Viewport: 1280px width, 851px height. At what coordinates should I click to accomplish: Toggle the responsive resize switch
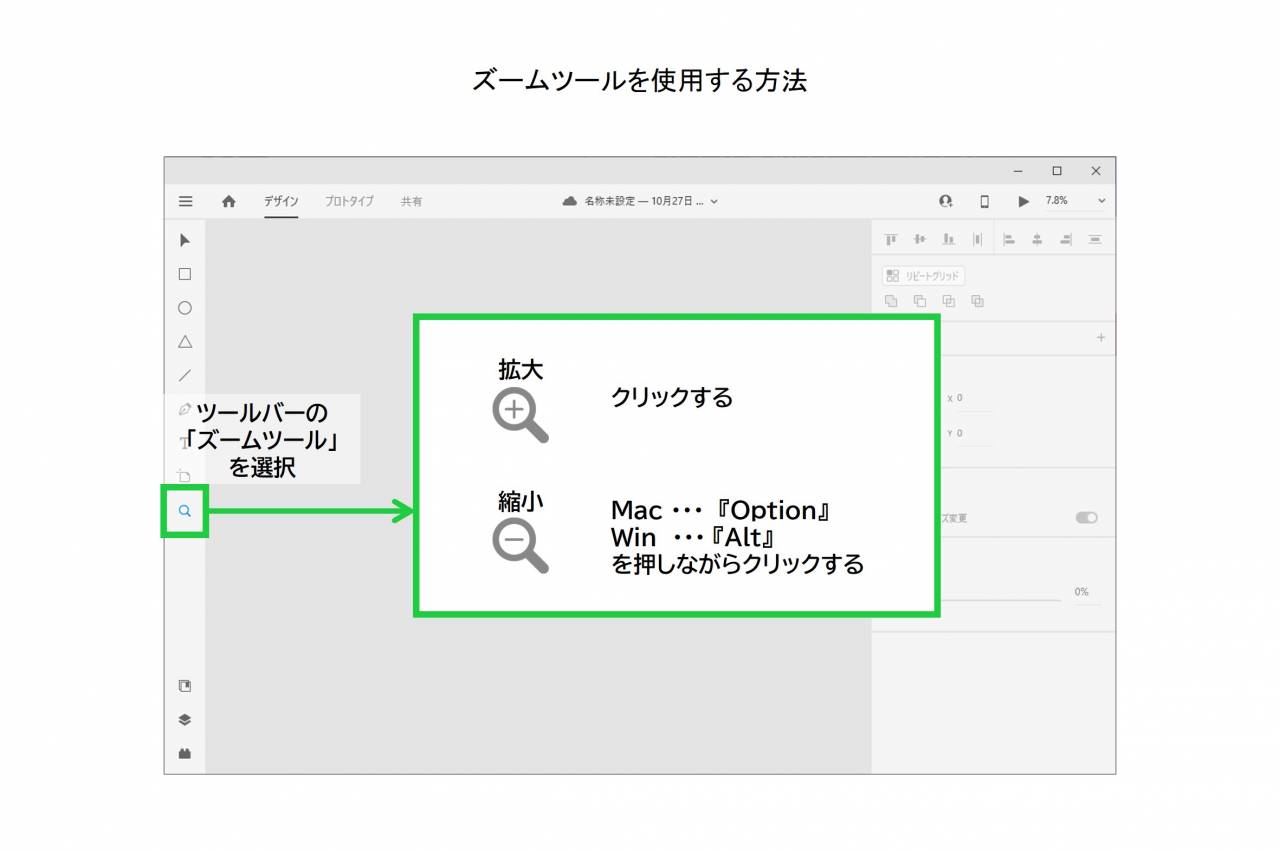pos(1086,517)
